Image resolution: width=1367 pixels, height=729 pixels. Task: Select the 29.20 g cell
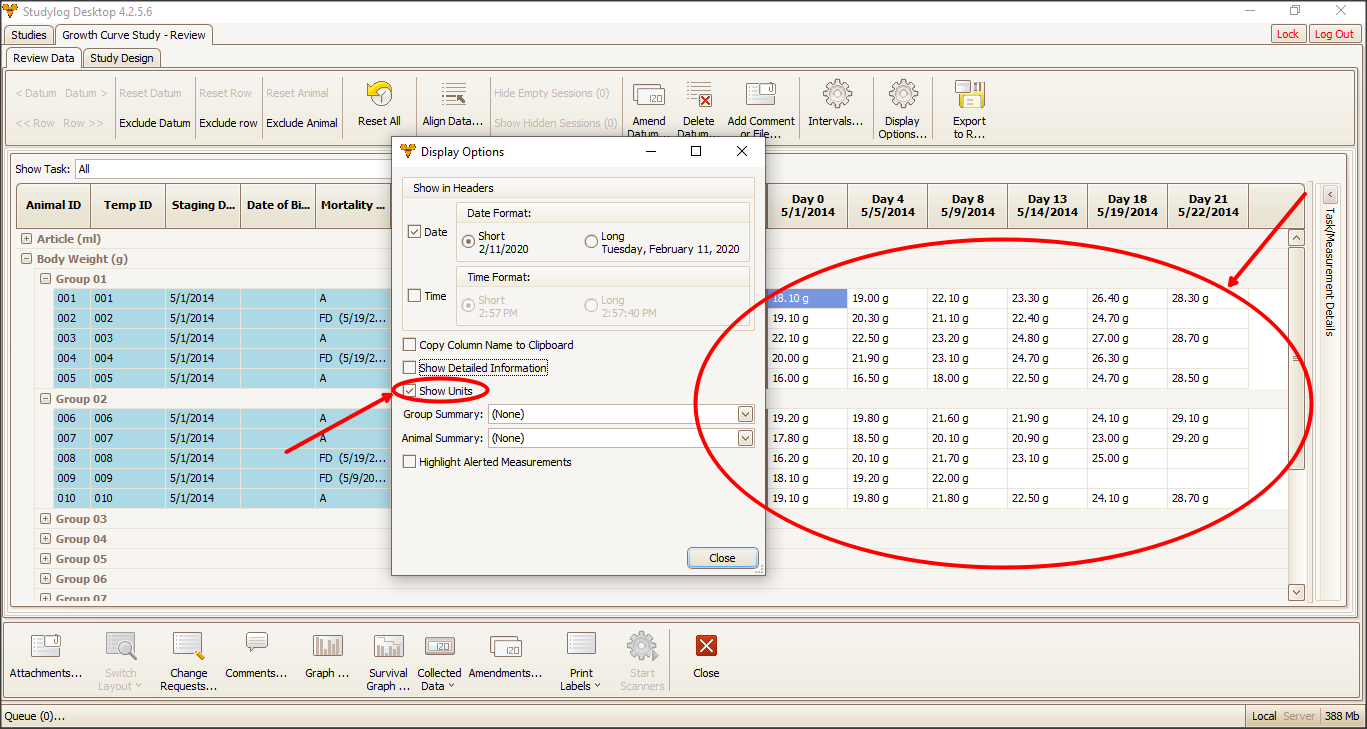click(1208, 438)
